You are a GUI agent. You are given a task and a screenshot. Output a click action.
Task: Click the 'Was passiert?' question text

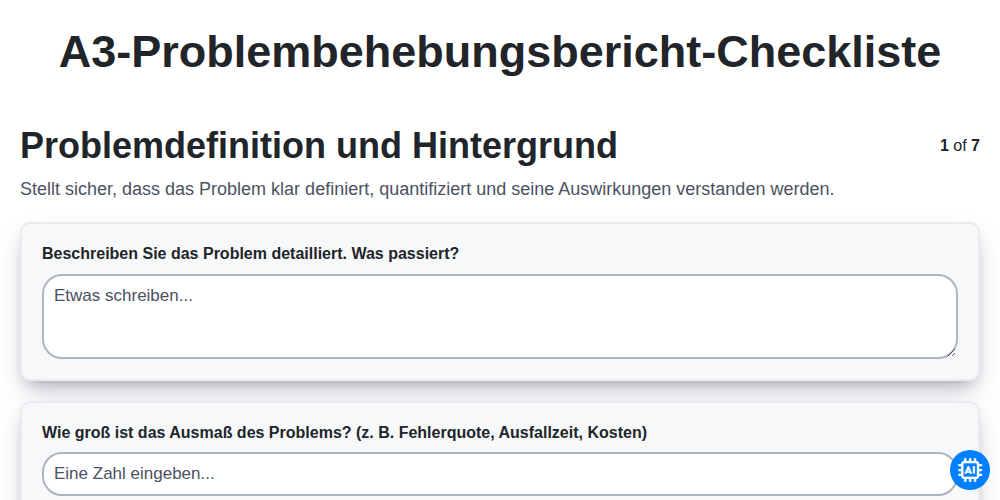click(405, 254)
